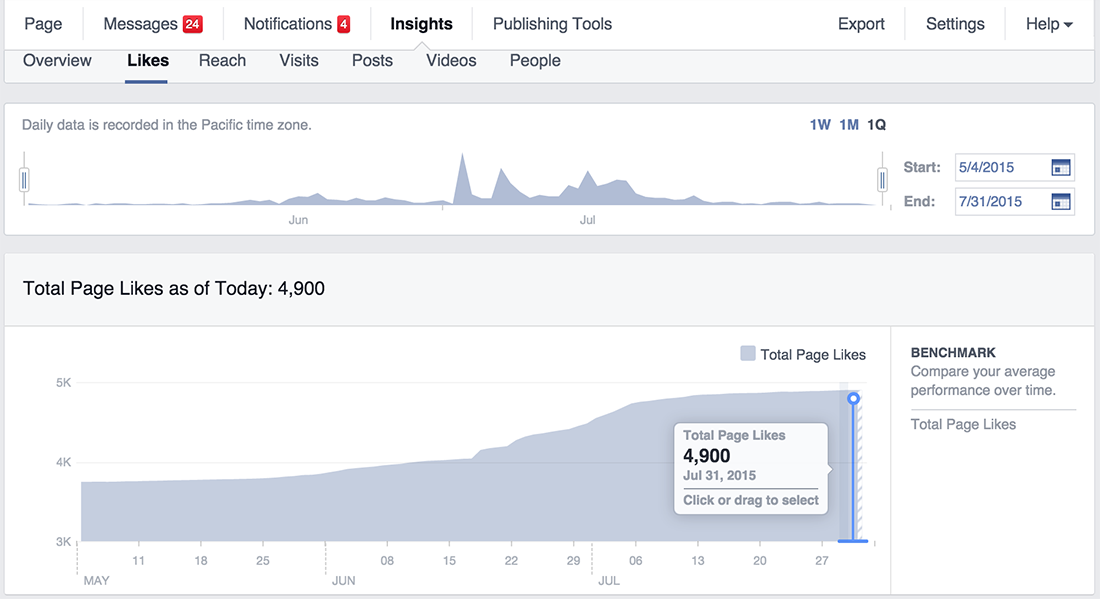The height and width of the screenshot is (599, 1100).
Task: Set range to 1Q
Action: click(876, 125)
